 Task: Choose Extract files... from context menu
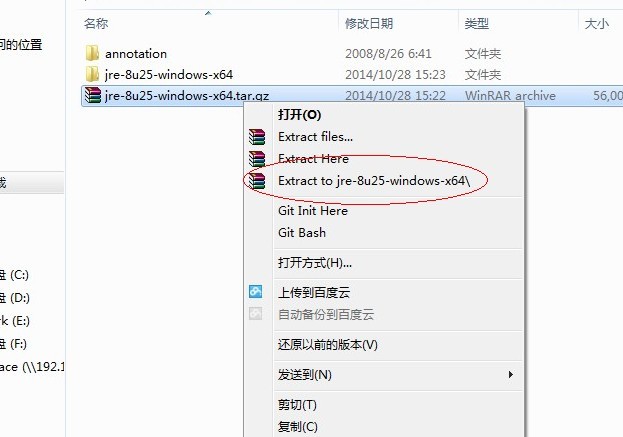coord(315,137)
